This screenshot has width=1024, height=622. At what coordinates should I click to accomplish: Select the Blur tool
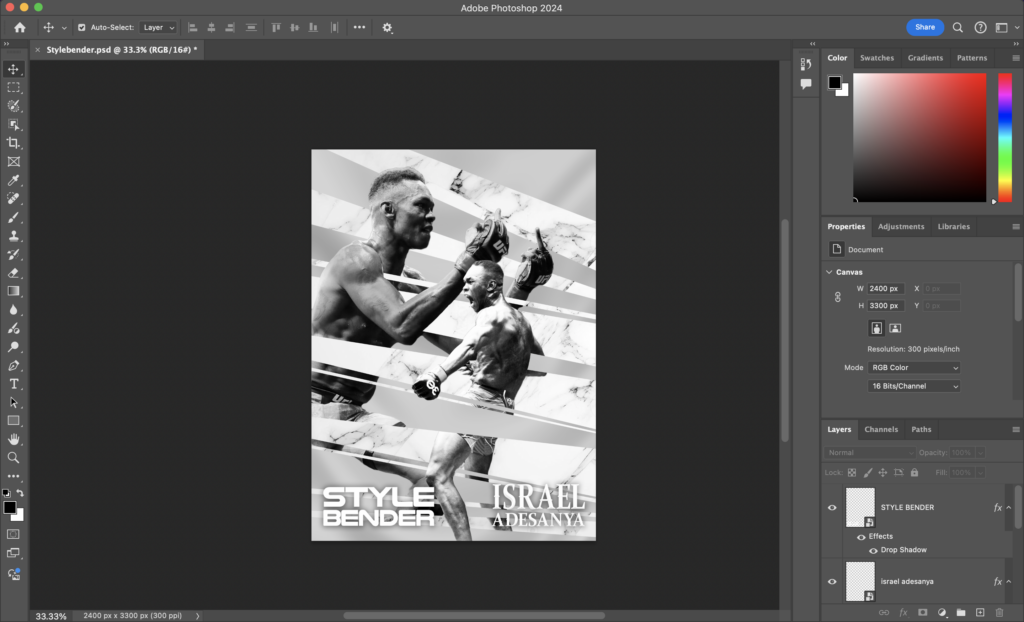13,310
